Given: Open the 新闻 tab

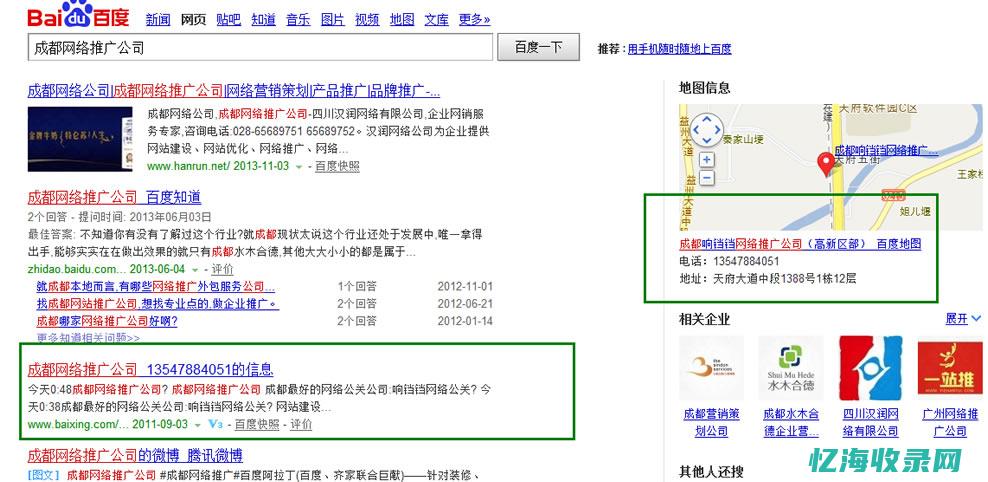Looking at the screenshot, I should pos(158,20).
